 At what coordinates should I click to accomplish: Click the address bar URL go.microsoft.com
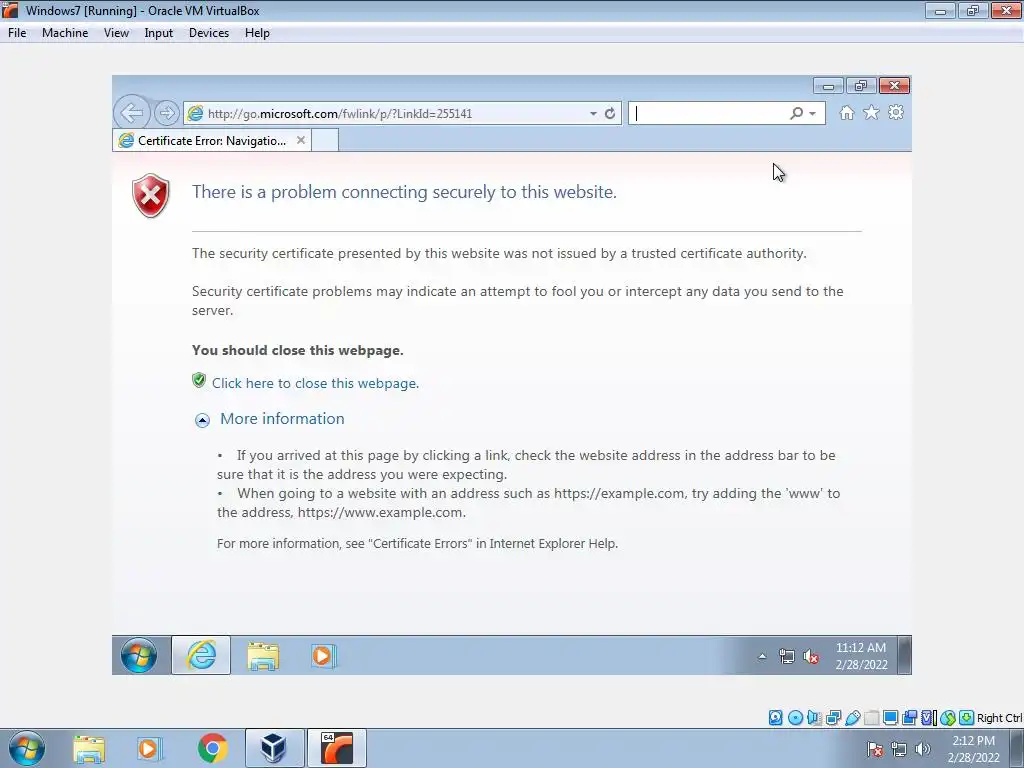[x=340, y=114]
